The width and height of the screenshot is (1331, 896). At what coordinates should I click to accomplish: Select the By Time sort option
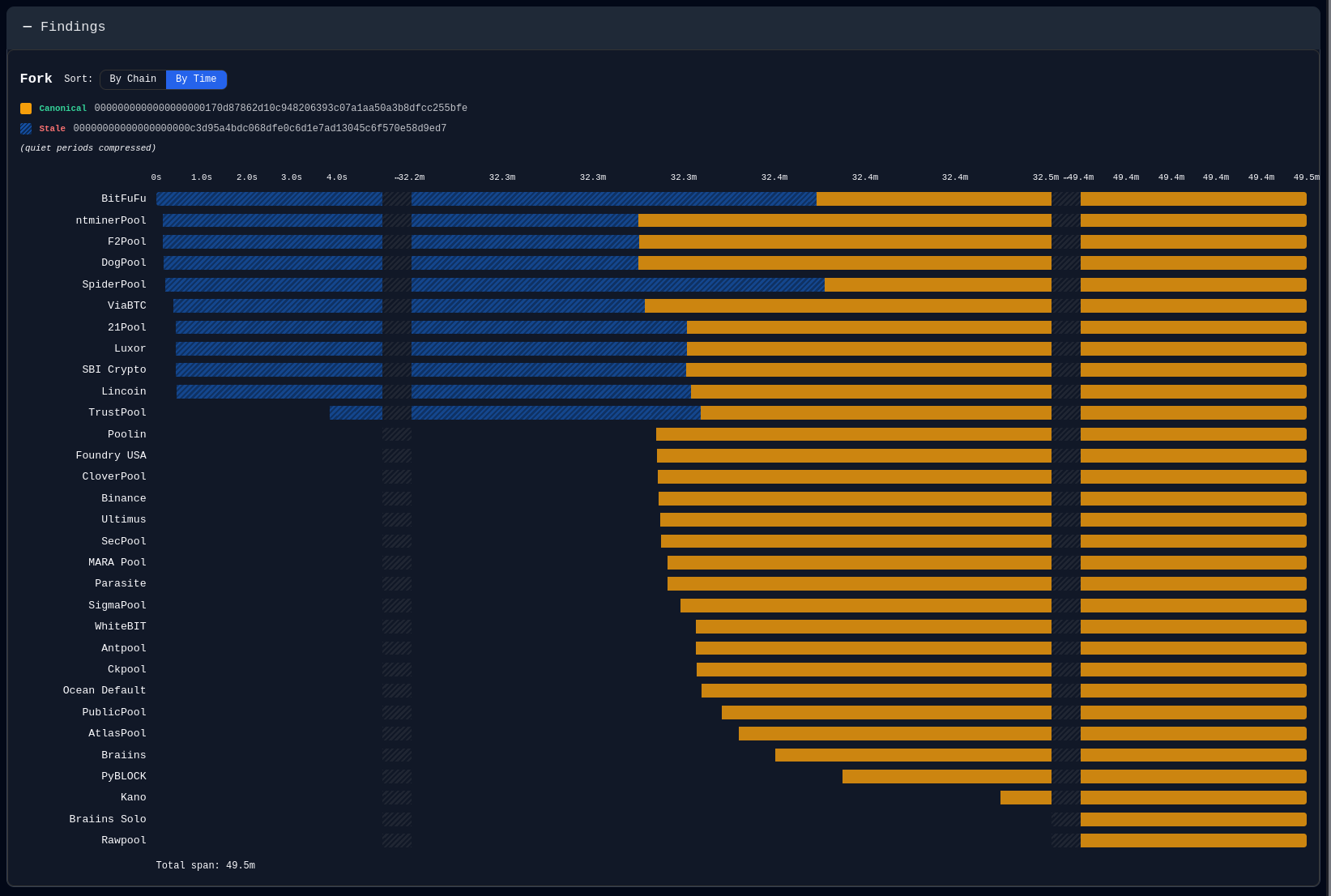pos(196,79)
